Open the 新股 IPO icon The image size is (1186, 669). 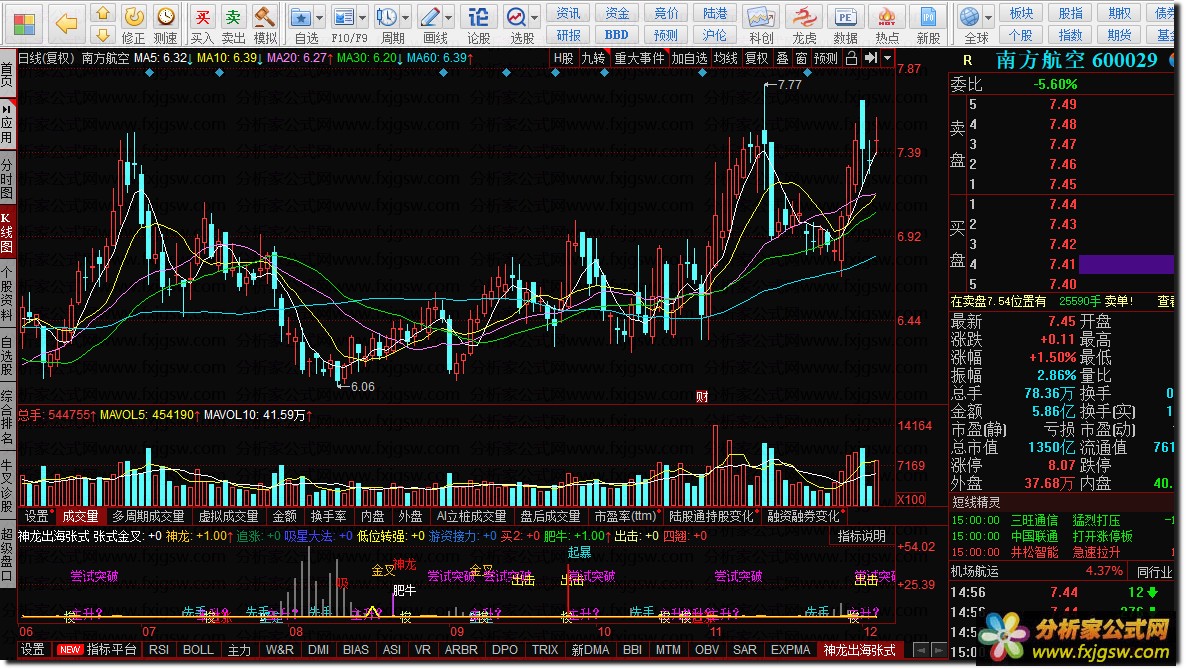(929, 23)
